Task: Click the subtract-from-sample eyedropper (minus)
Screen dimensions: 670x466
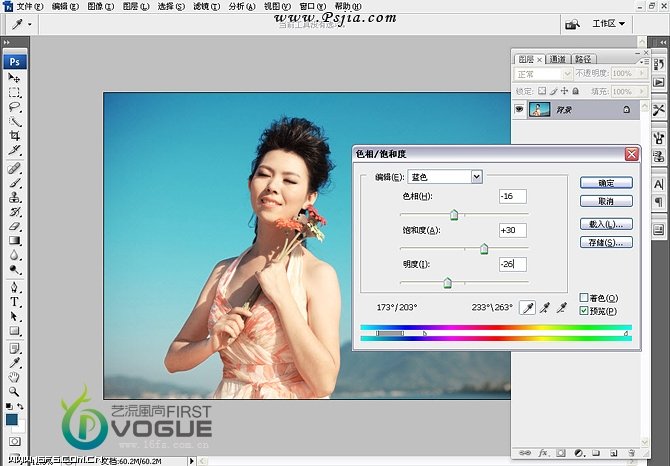Action: 564,308
